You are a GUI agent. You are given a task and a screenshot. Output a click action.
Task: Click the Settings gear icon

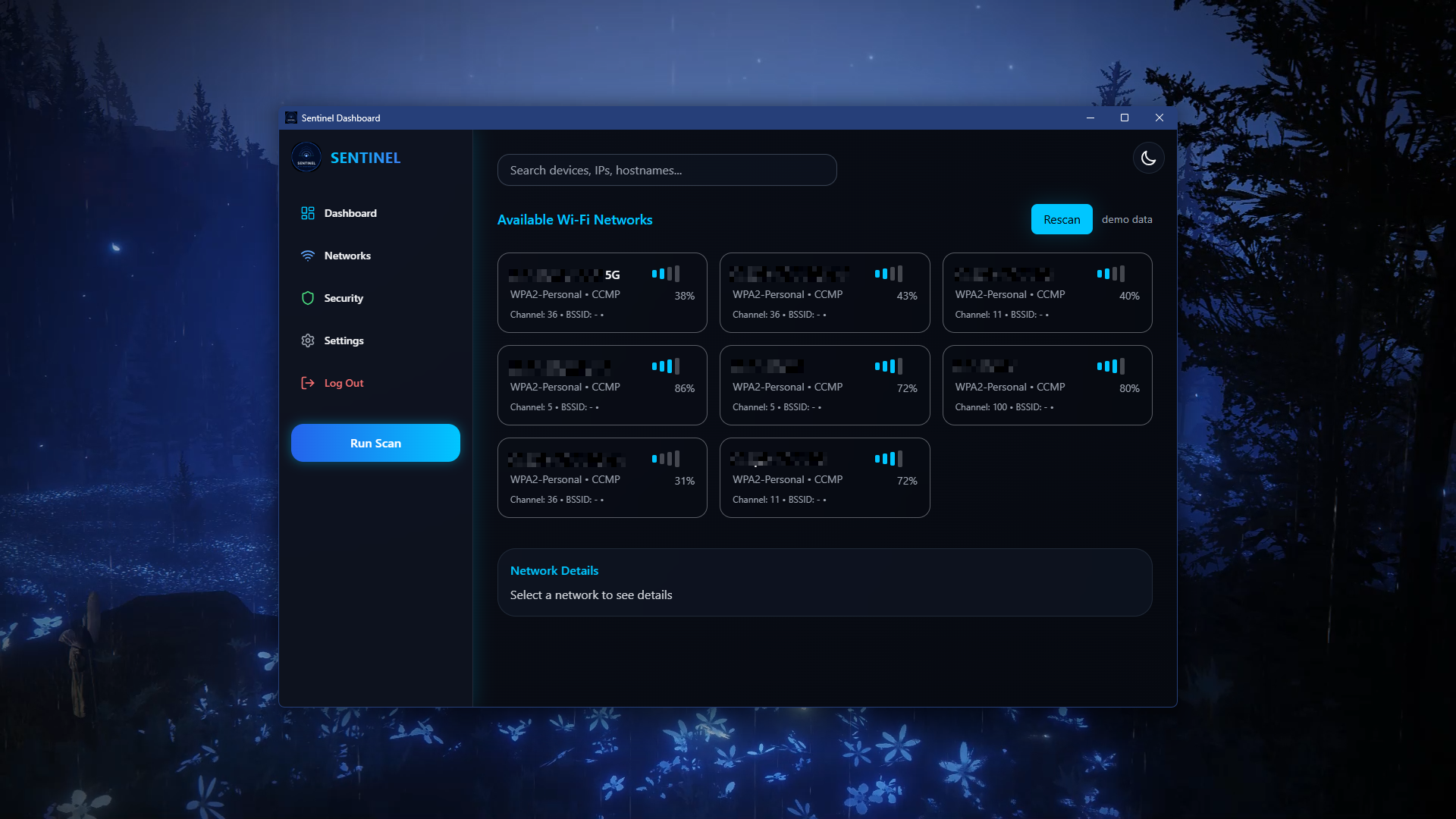tap(307, 340)
